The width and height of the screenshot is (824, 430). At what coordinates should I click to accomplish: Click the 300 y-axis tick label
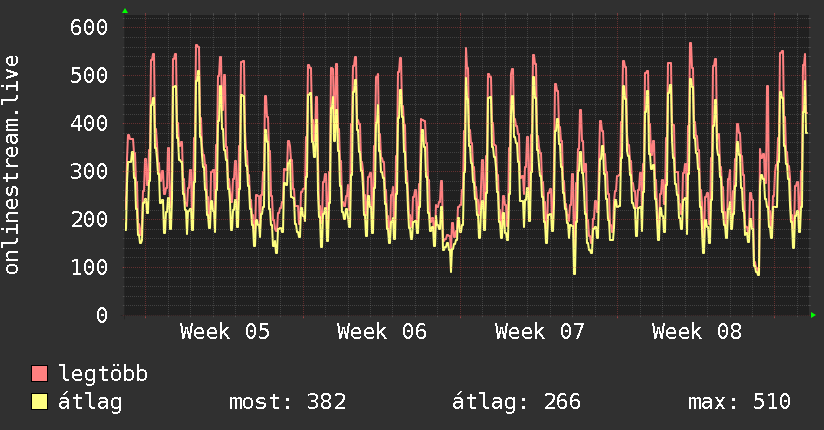click(x=89, y=171)
